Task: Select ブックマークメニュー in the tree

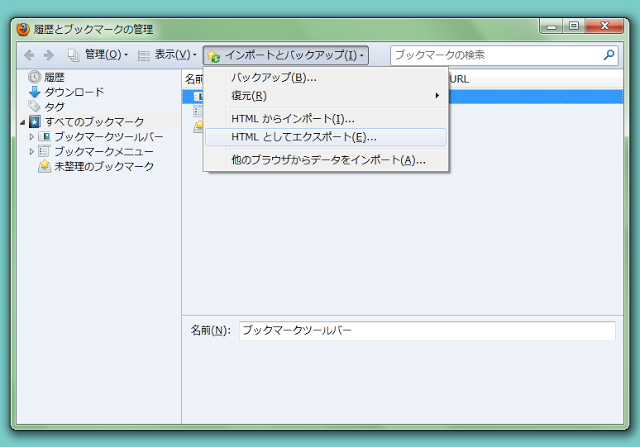Action: coord(104,151)
